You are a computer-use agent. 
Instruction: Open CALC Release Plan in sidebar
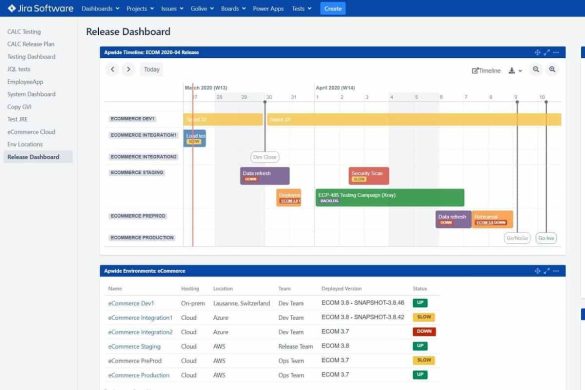point(31,44)
